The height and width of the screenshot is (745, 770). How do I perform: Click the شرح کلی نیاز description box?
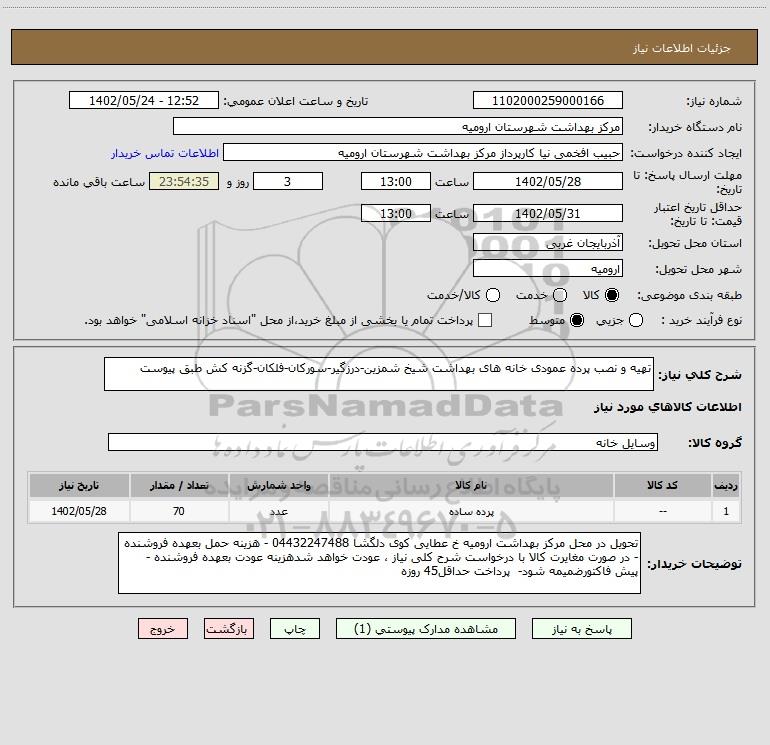coord(379,374)
